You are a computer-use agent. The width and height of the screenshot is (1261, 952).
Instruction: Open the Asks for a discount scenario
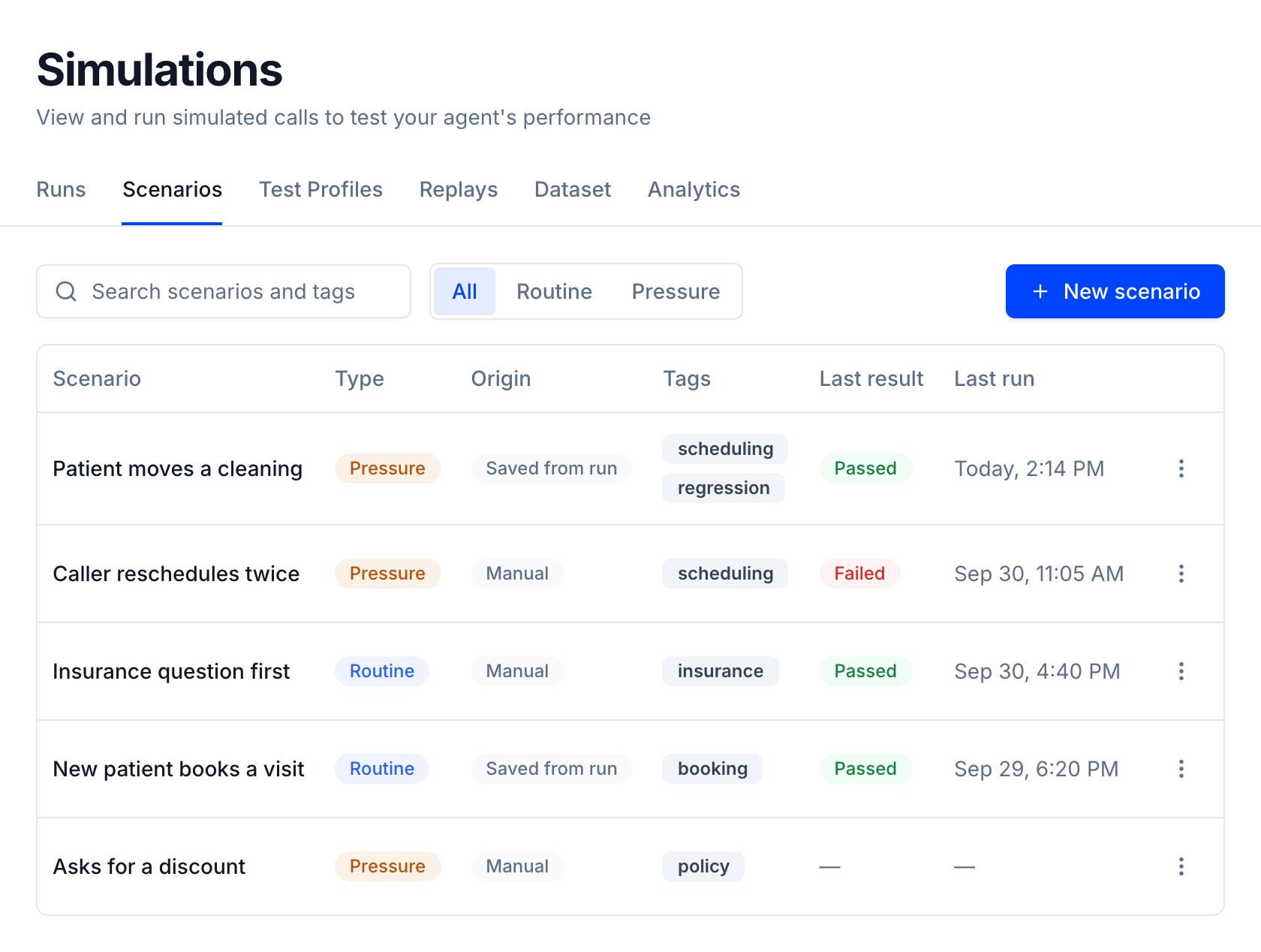[x=149, y=866]
